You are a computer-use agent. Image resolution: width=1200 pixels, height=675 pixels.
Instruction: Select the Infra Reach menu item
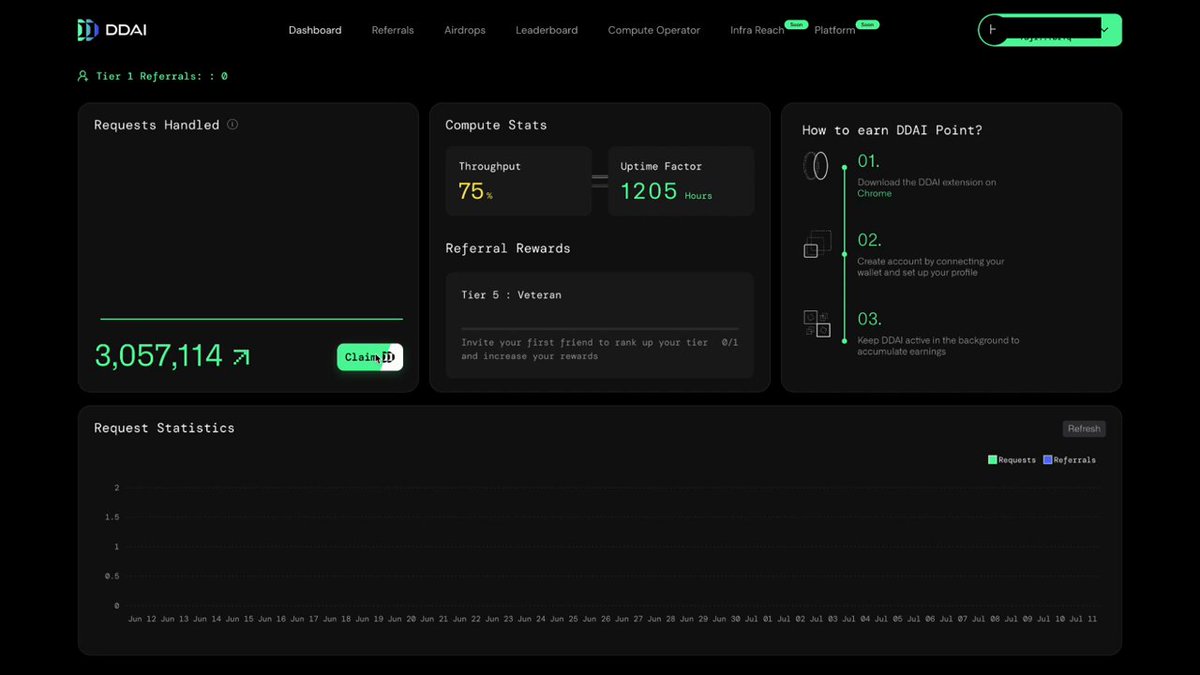[x=757, y=30]
